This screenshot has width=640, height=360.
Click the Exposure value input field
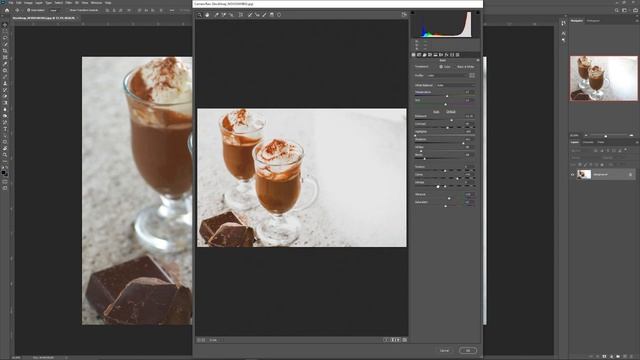pos(469,116)
